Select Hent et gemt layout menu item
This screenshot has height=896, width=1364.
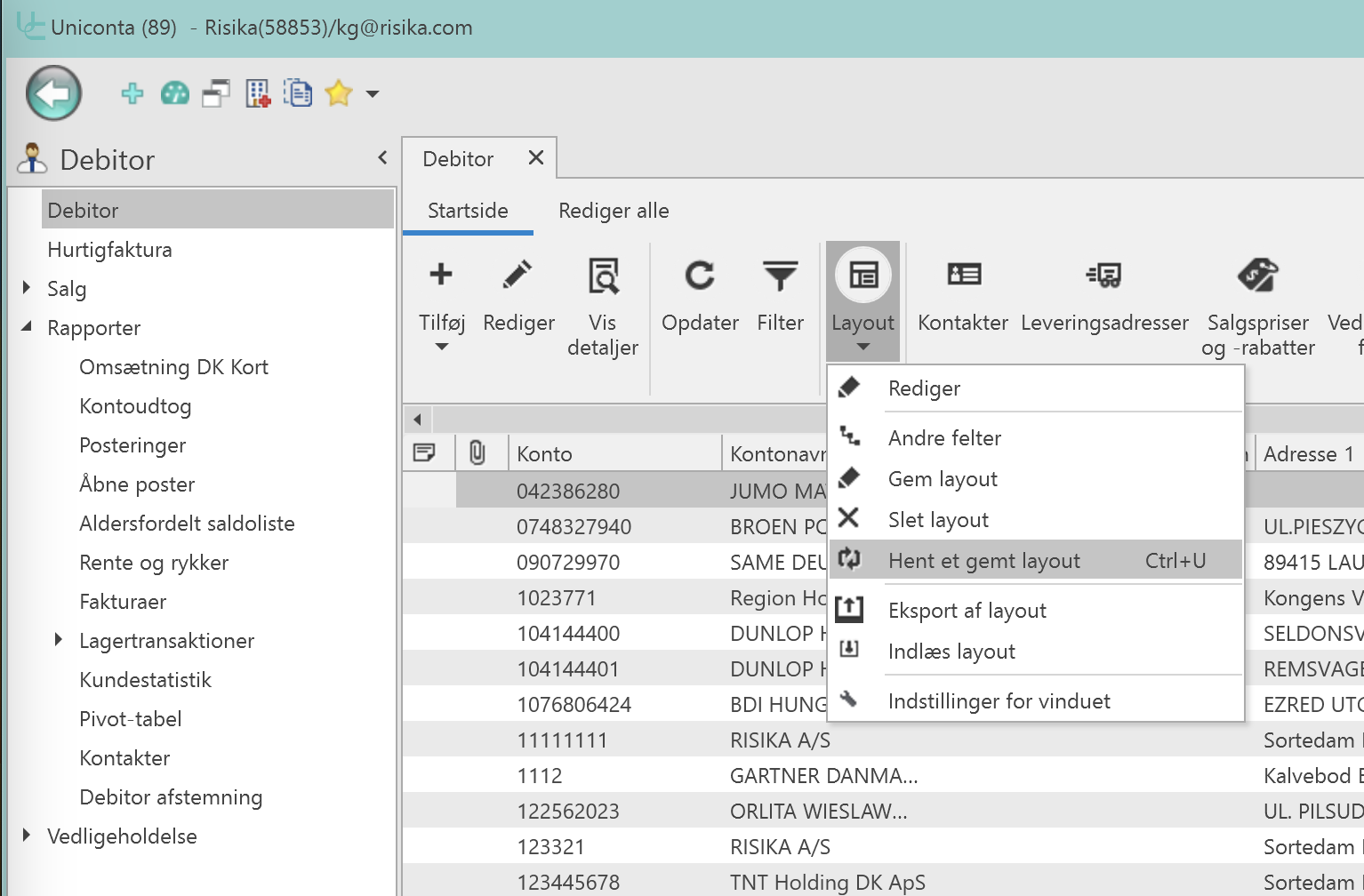click(x=983, y=561)
